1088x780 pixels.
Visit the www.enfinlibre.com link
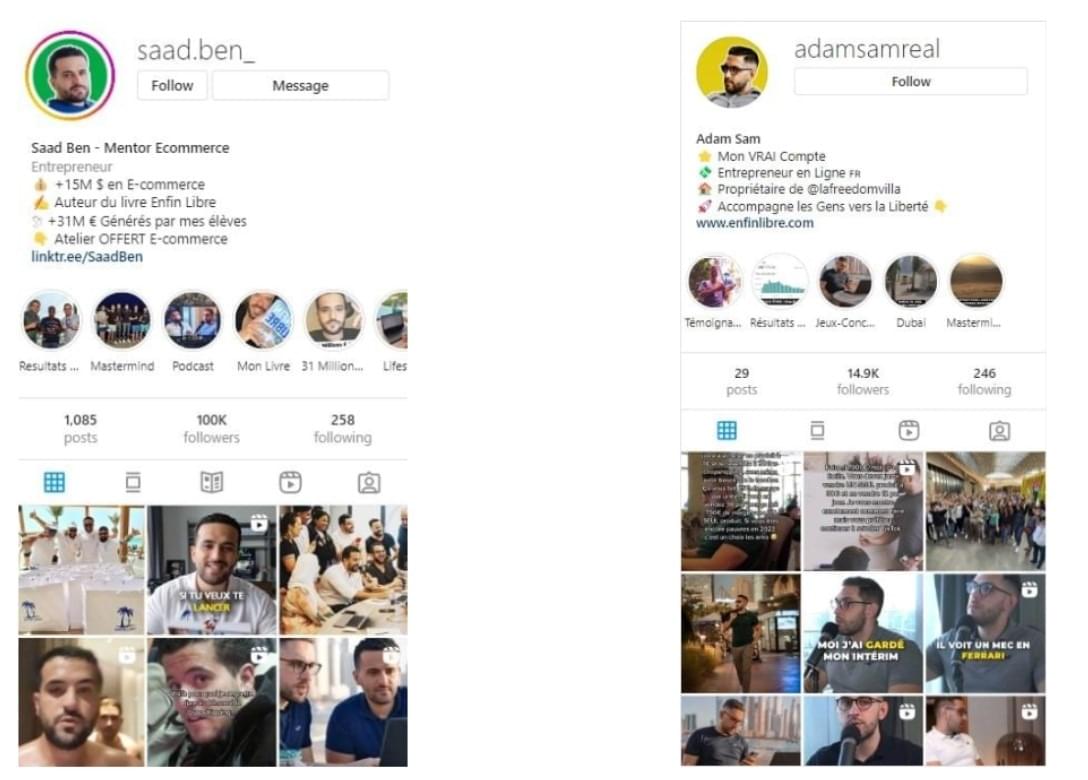[x=754, y=223]
